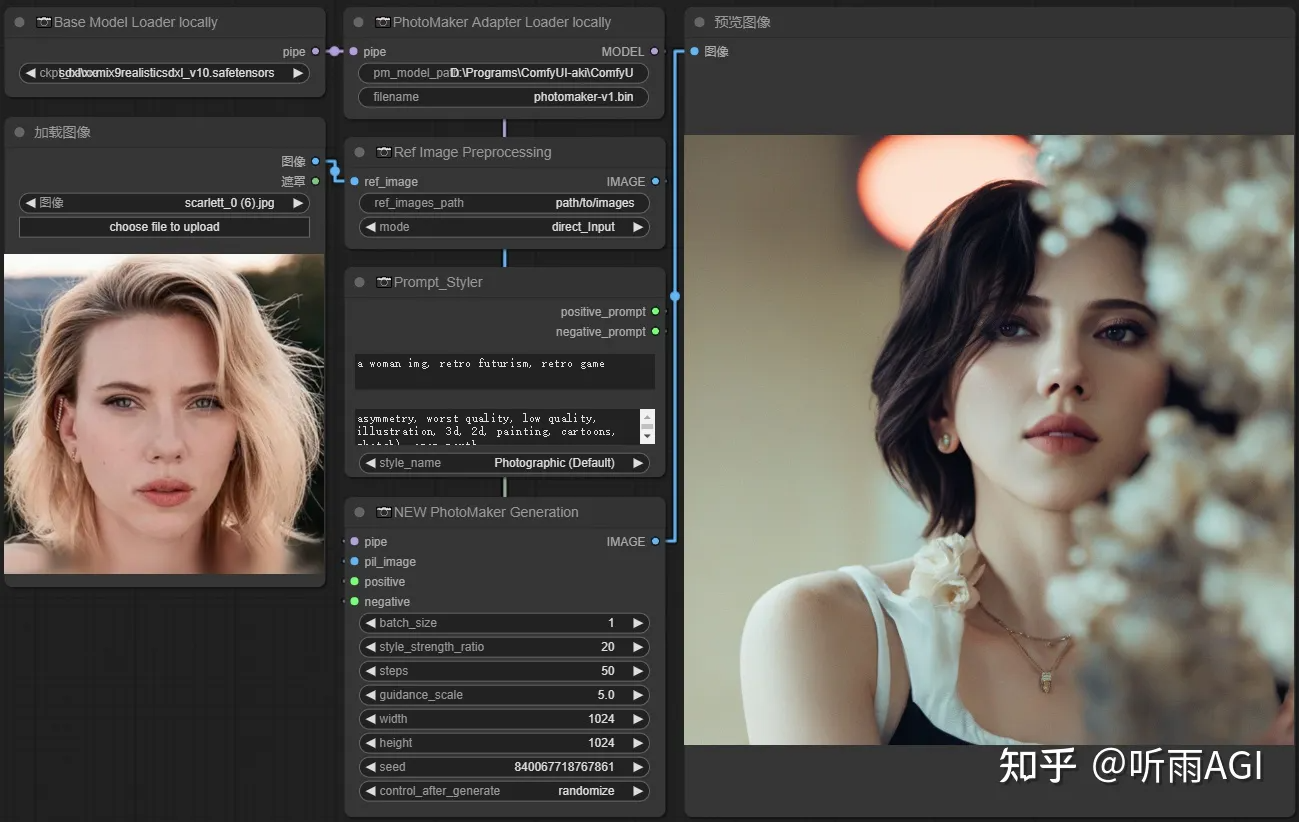Click the style_name right arrow

pyautogui.click(x=638, y=463)
